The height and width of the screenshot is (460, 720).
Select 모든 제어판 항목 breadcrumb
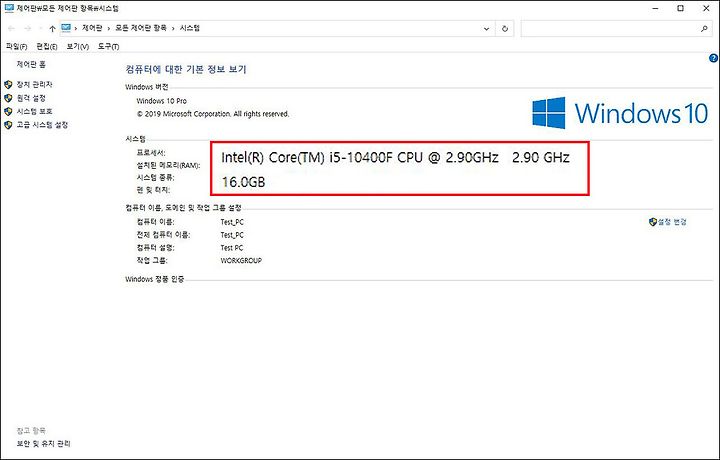pyautogui.click(x=141, y=28)
